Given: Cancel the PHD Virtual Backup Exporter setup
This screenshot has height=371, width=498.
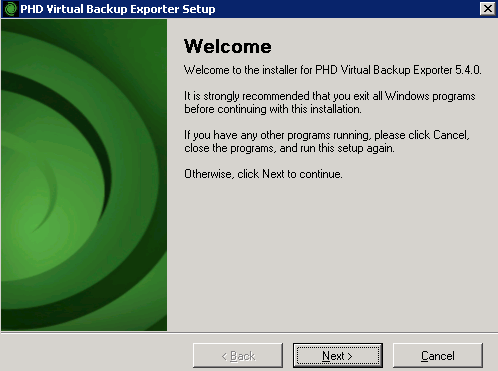Looking at the screenshot, I should (x=438, y=356).
